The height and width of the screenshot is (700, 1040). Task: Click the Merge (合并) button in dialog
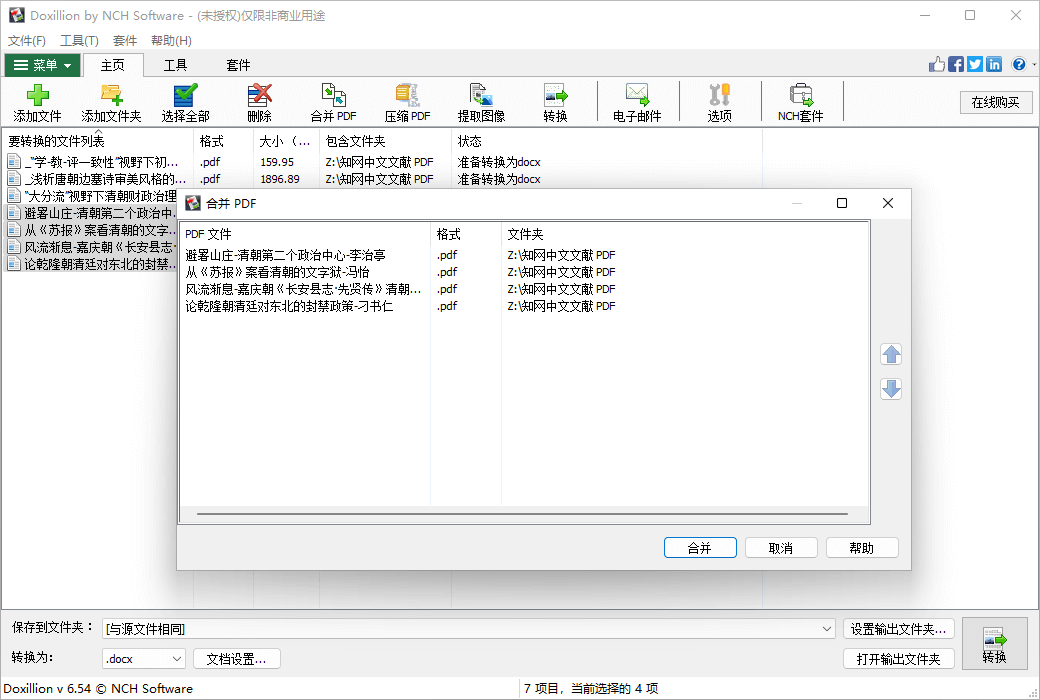coord(700,548)
